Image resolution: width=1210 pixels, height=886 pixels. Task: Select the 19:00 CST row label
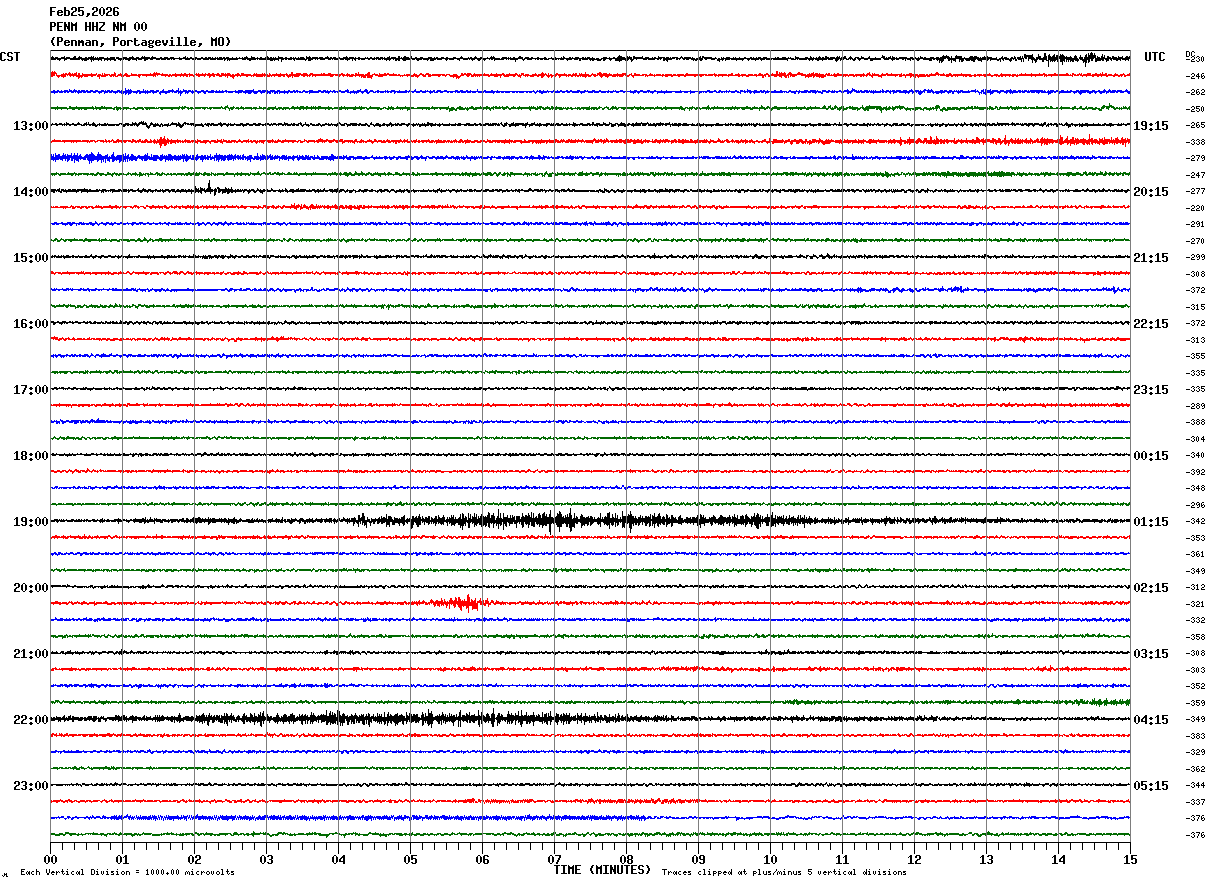pyautogui.click(x=30, y=522)
